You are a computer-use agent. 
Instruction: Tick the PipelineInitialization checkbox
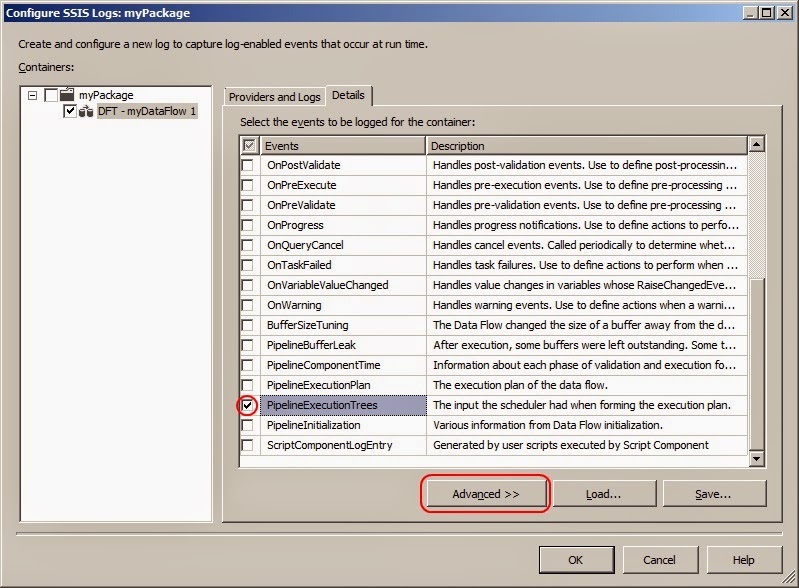[x=247, y=425]
